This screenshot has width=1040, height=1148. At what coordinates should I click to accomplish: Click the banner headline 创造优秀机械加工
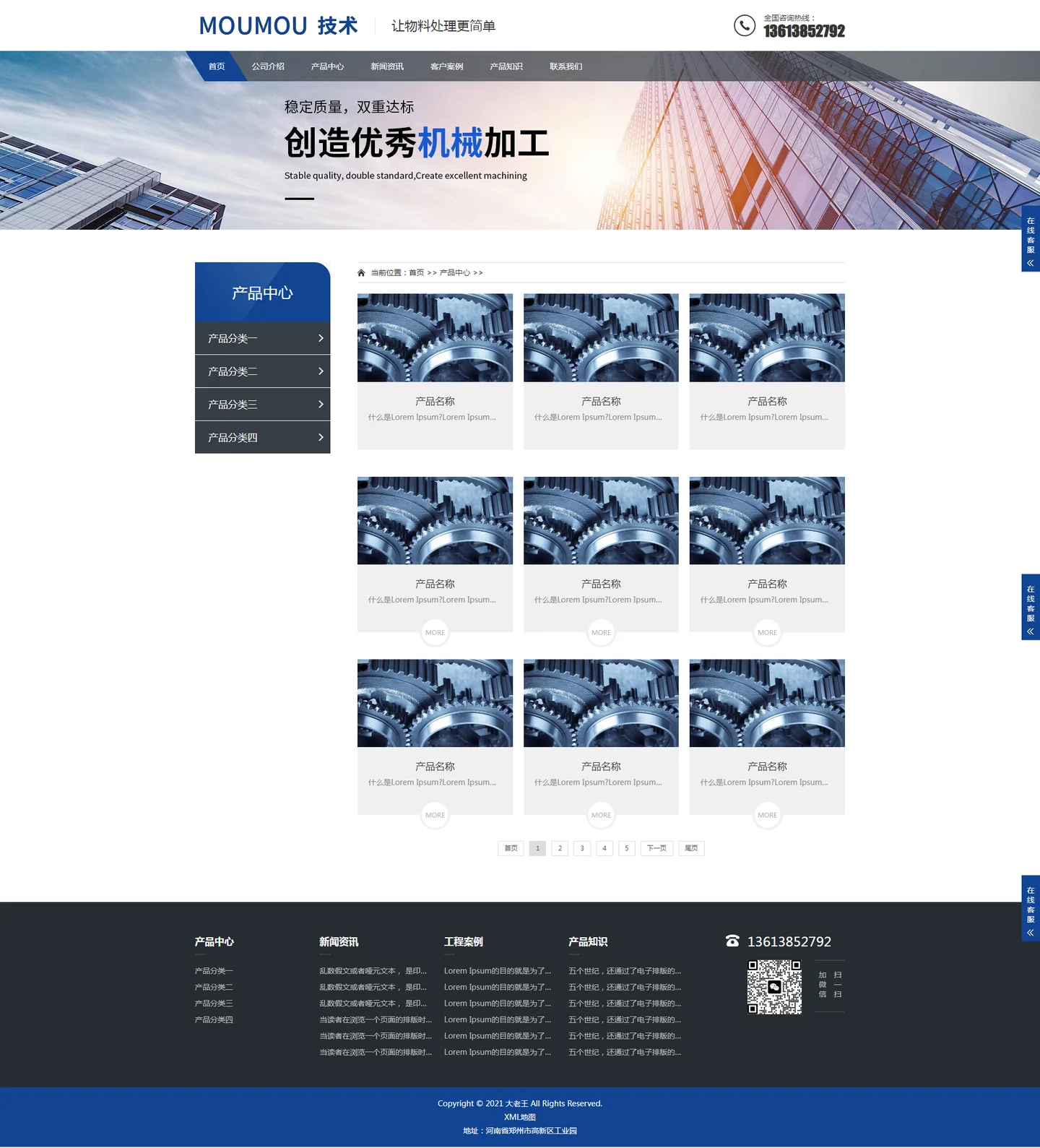tap(417, 143)
